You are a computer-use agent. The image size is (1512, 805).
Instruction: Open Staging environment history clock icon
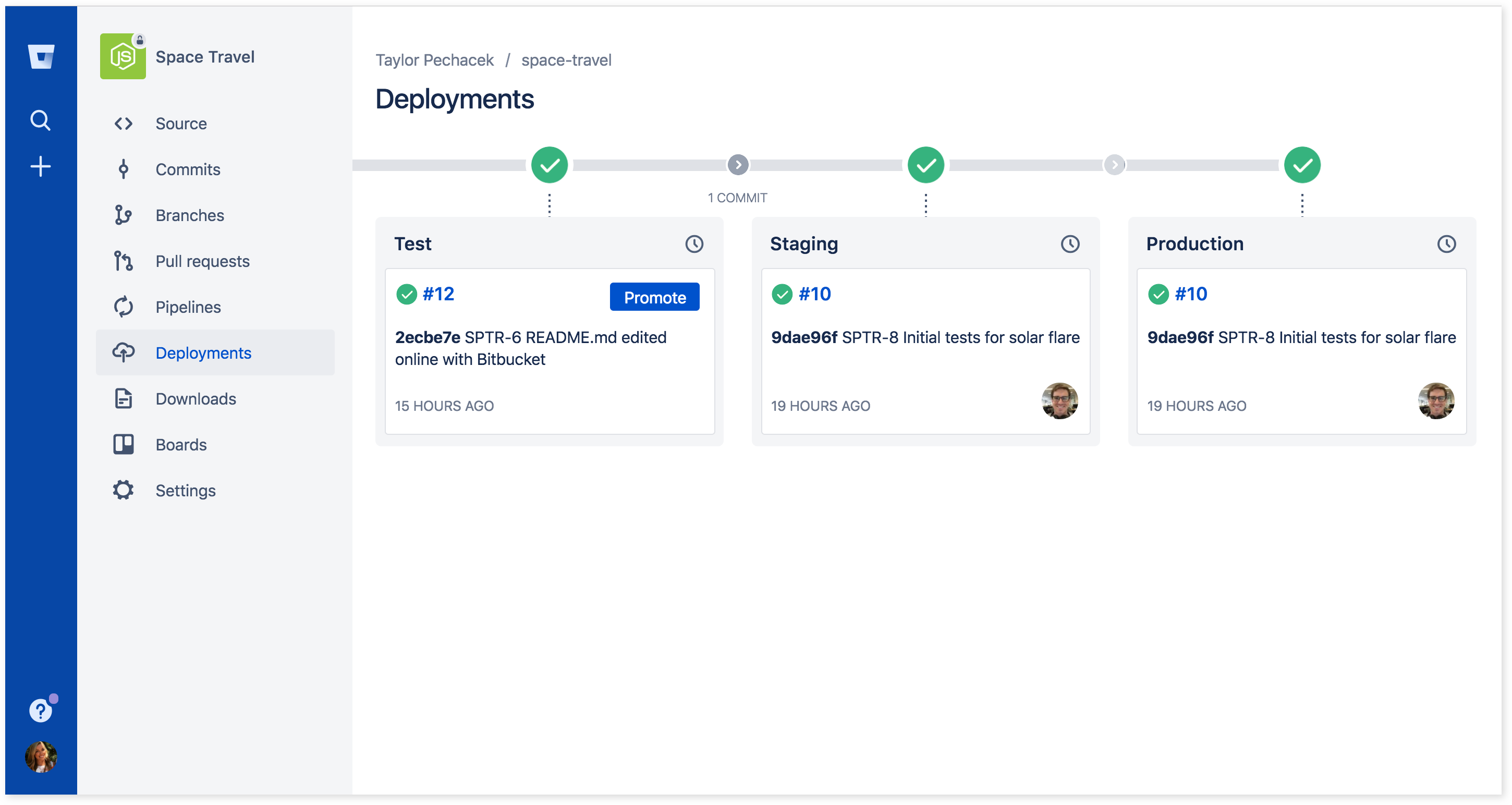tap(1070, 243)
